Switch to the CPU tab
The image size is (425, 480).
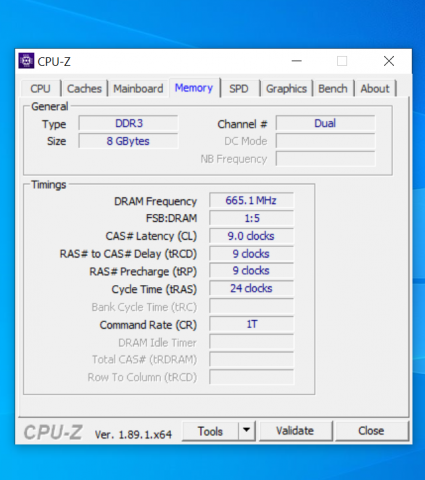point(40,89)
